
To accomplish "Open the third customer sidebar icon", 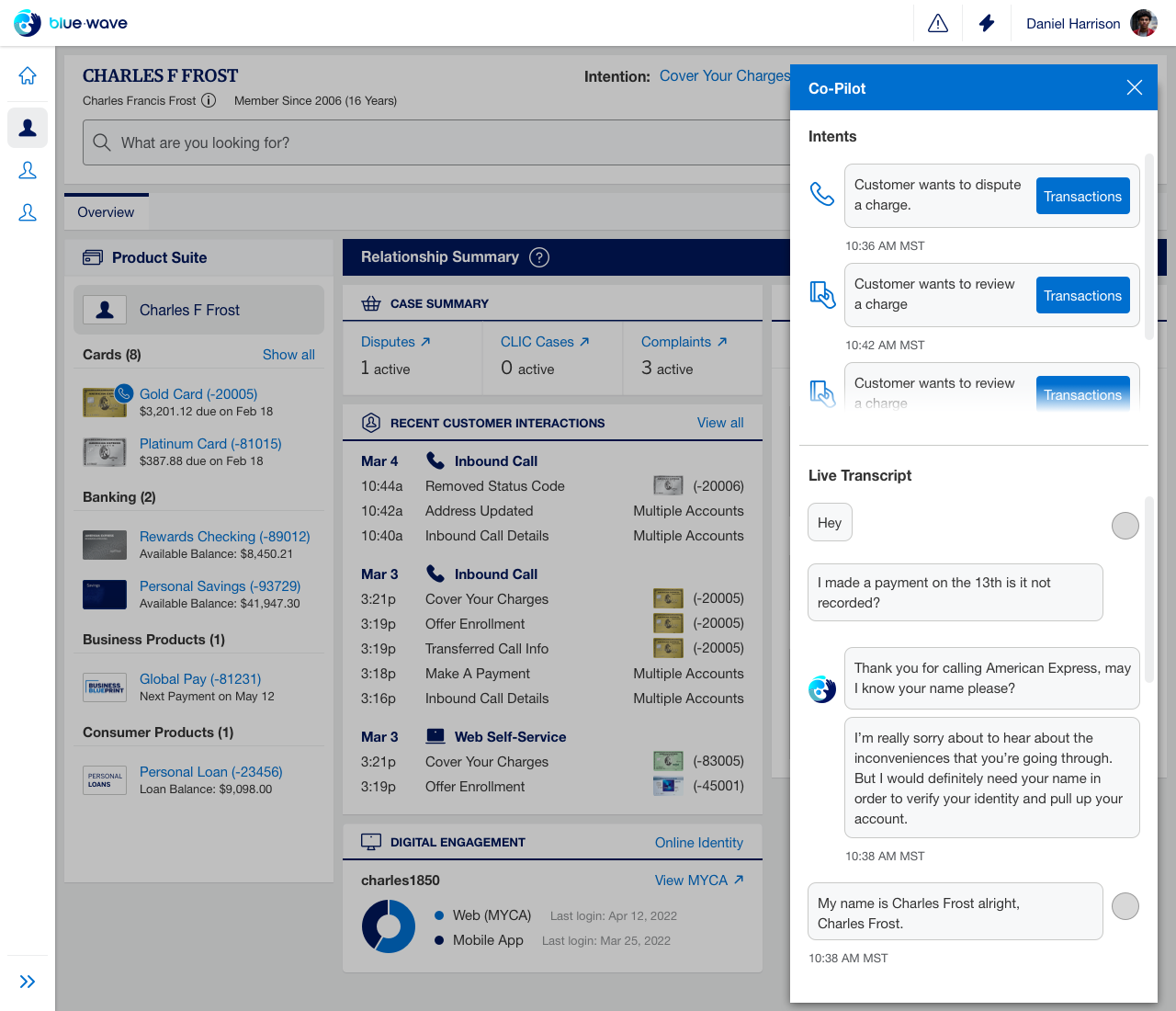I will (28, 212).
